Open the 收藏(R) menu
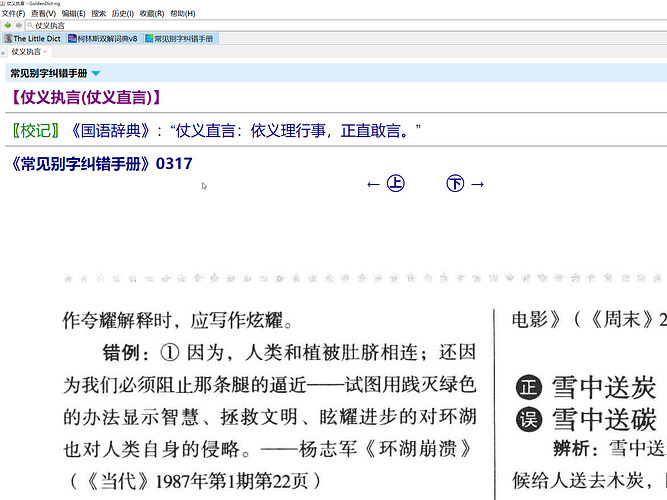The height and width of the screenshot is (500, 667). pos(152,14)
